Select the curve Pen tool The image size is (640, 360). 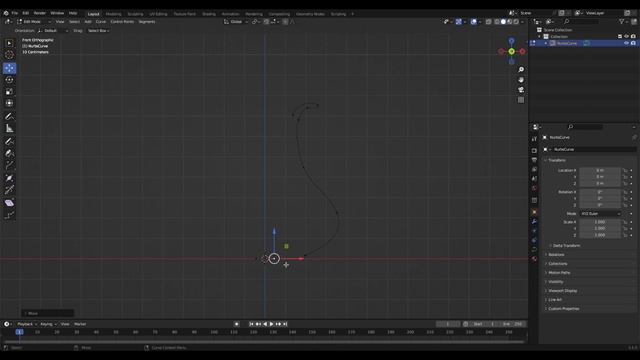(x=9, y=153)
